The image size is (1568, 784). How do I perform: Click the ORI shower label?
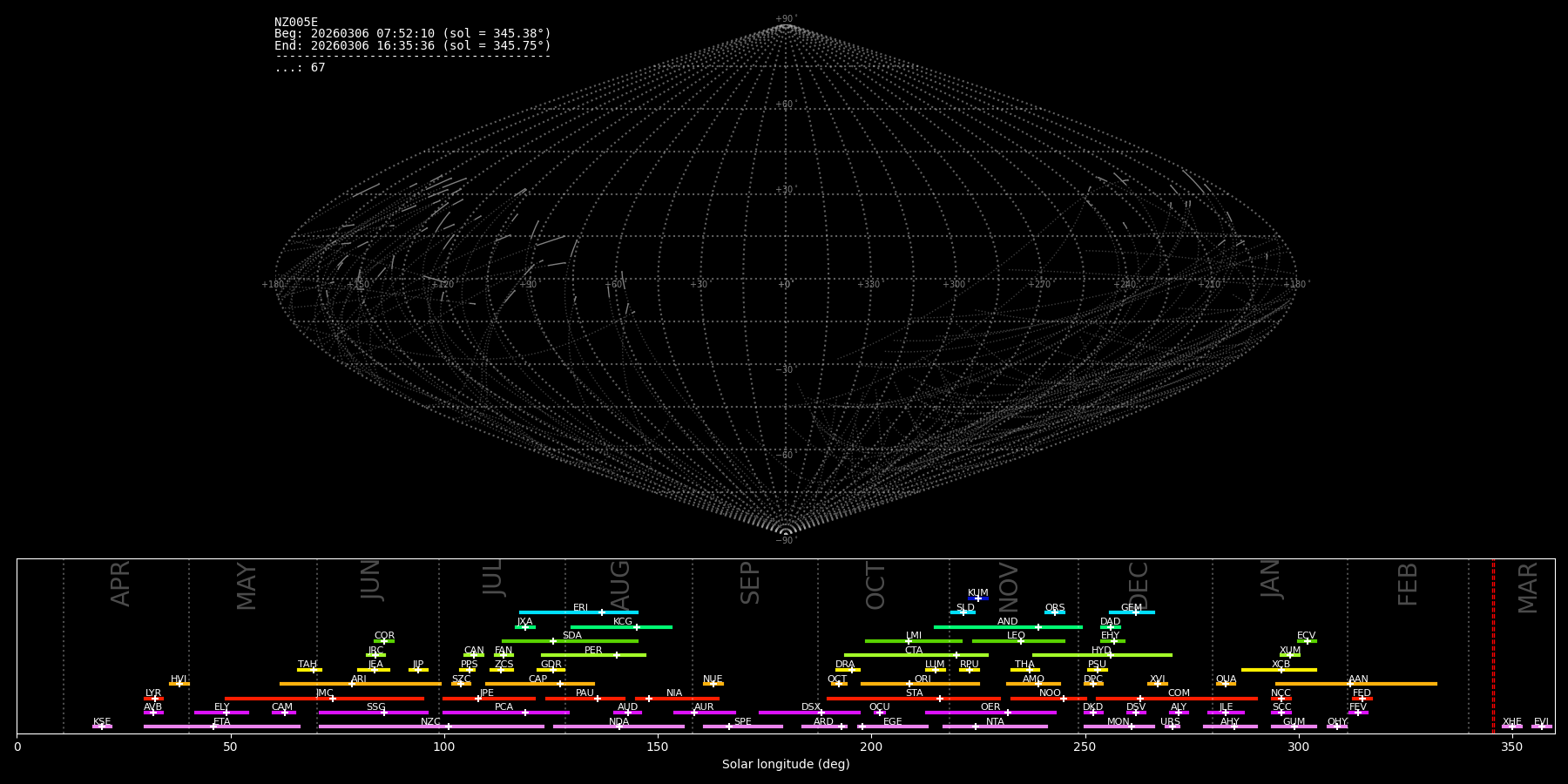[923, 679]
